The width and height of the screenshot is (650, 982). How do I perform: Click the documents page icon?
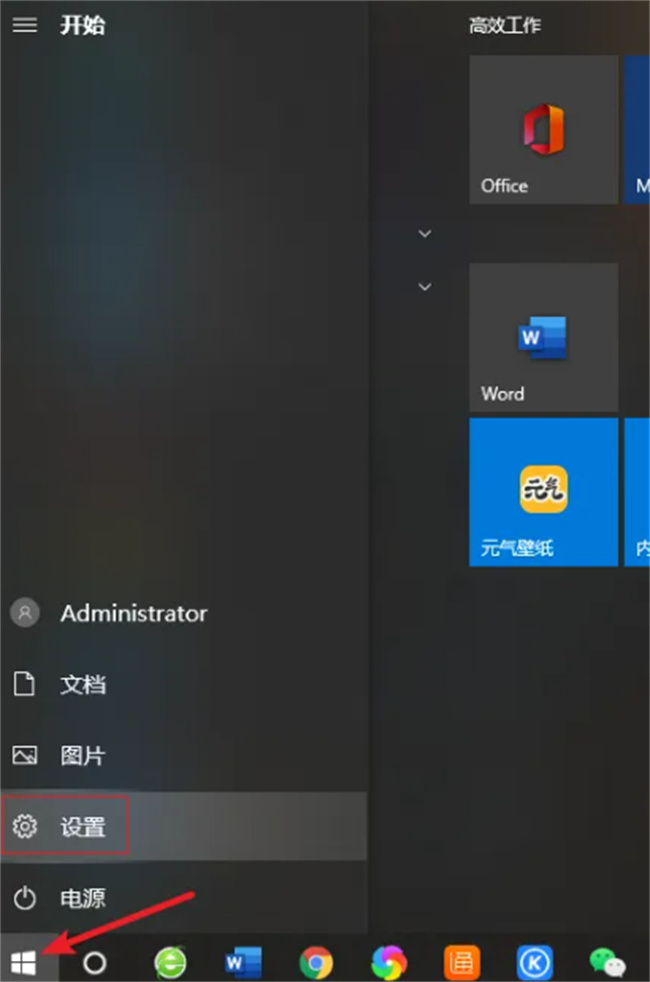click(24, 684)
